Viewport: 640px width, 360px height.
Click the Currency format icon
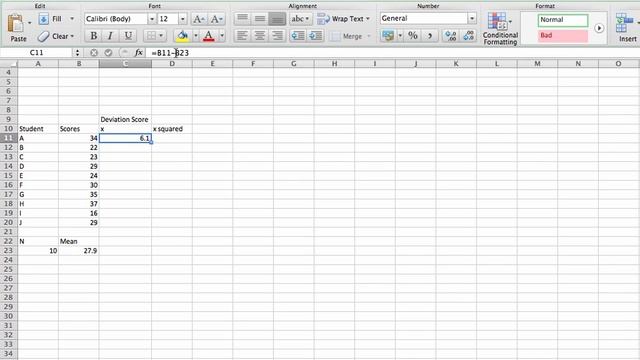(388, 36)
